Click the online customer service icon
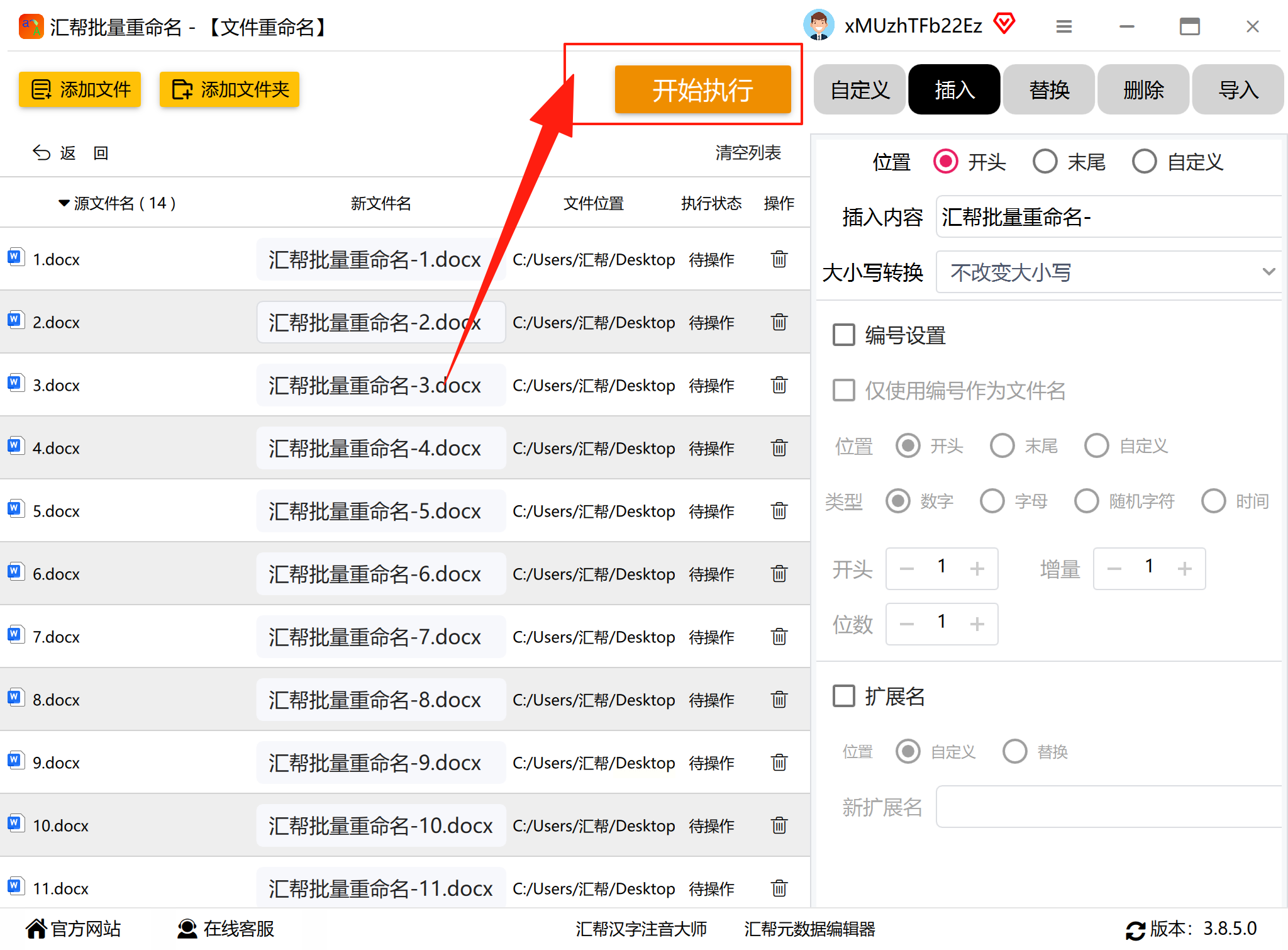This screenshot has height=950, width=1288. 187,929
